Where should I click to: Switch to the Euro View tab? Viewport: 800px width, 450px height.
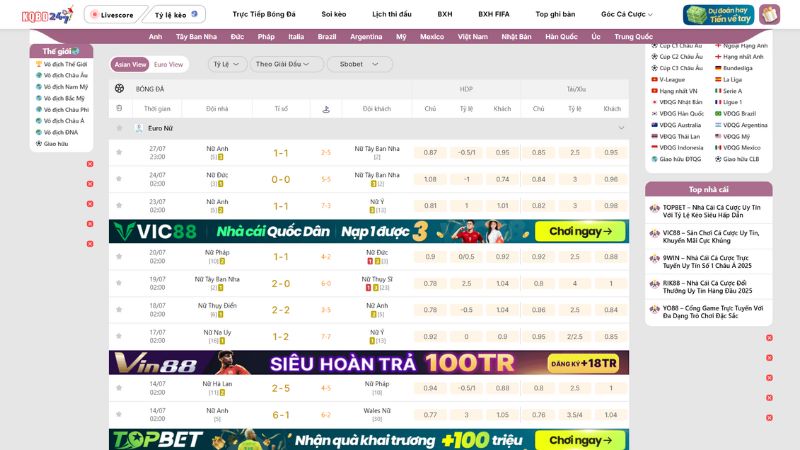click(x=168, y=64)
